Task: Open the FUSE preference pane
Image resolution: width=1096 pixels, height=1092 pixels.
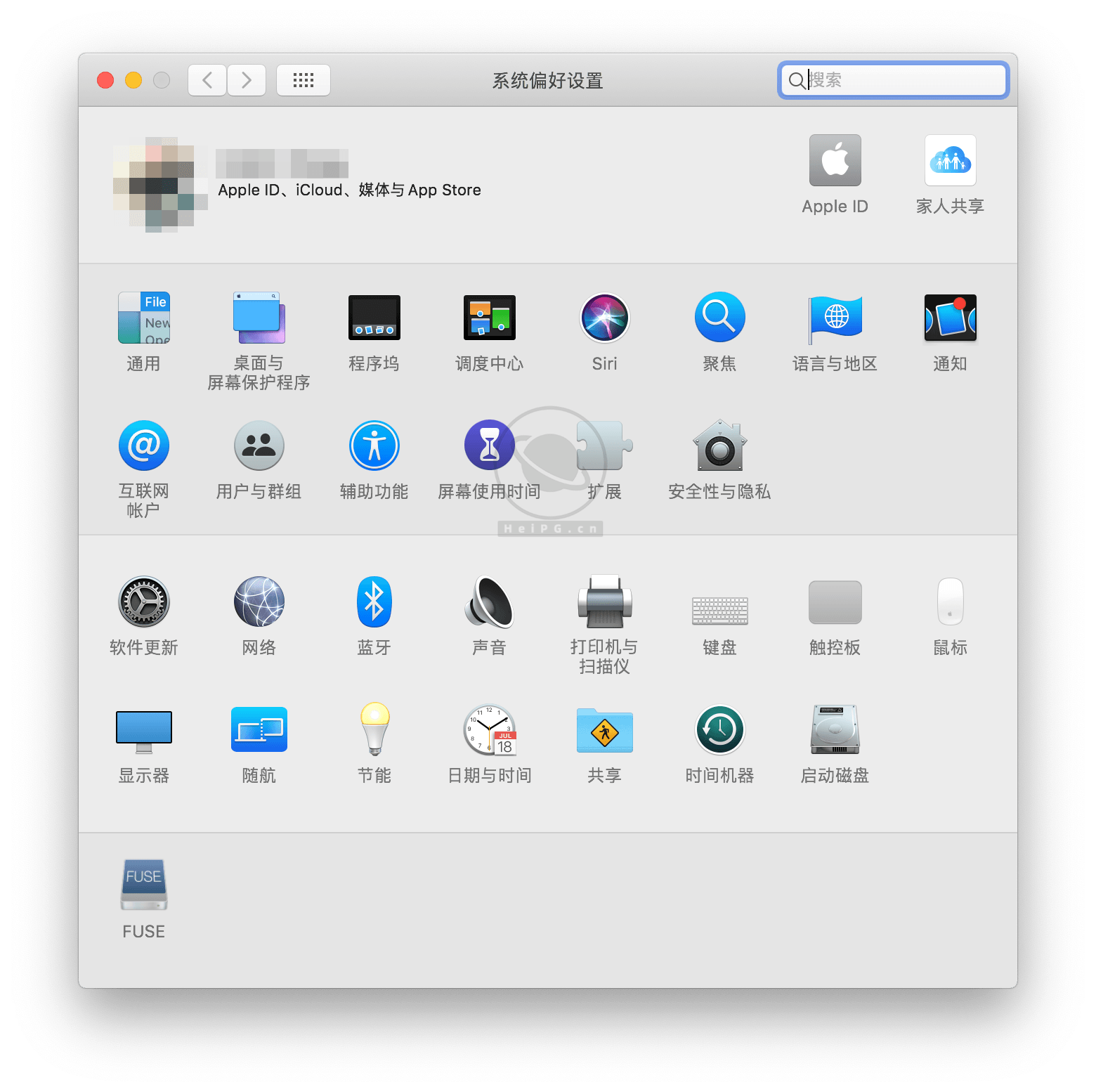Action: coord(144,885)
